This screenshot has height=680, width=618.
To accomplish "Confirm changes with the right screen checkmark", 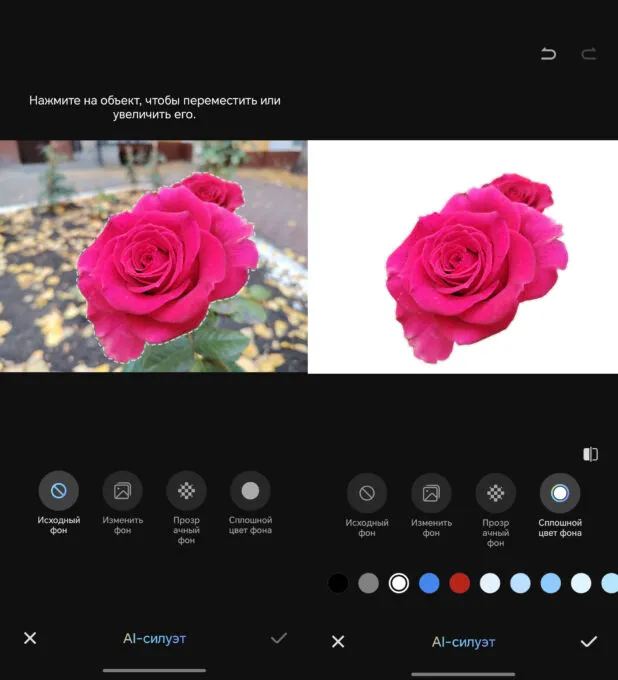I will tap(589, 641).
